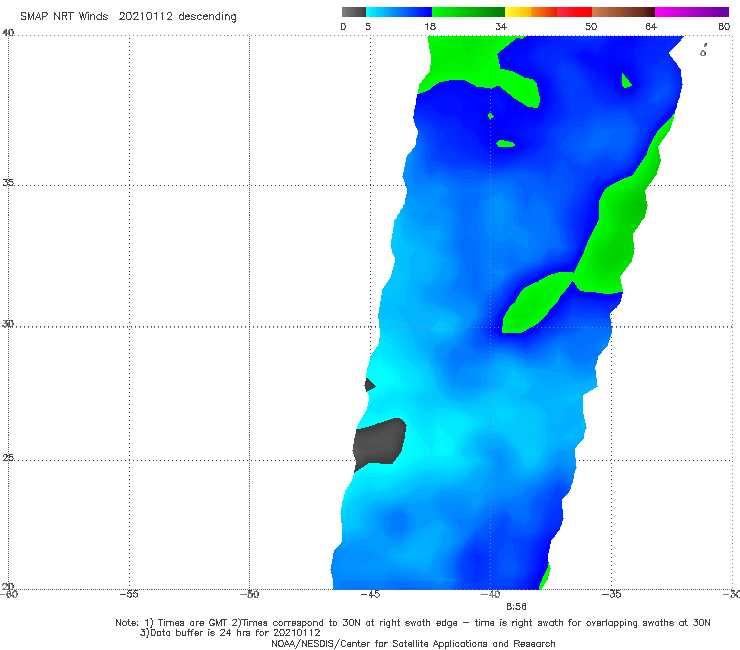The width and height of the screenshot is (740, 650).
Task: Click the brown 50–64 colorbar segment
Action: point(623,12)
